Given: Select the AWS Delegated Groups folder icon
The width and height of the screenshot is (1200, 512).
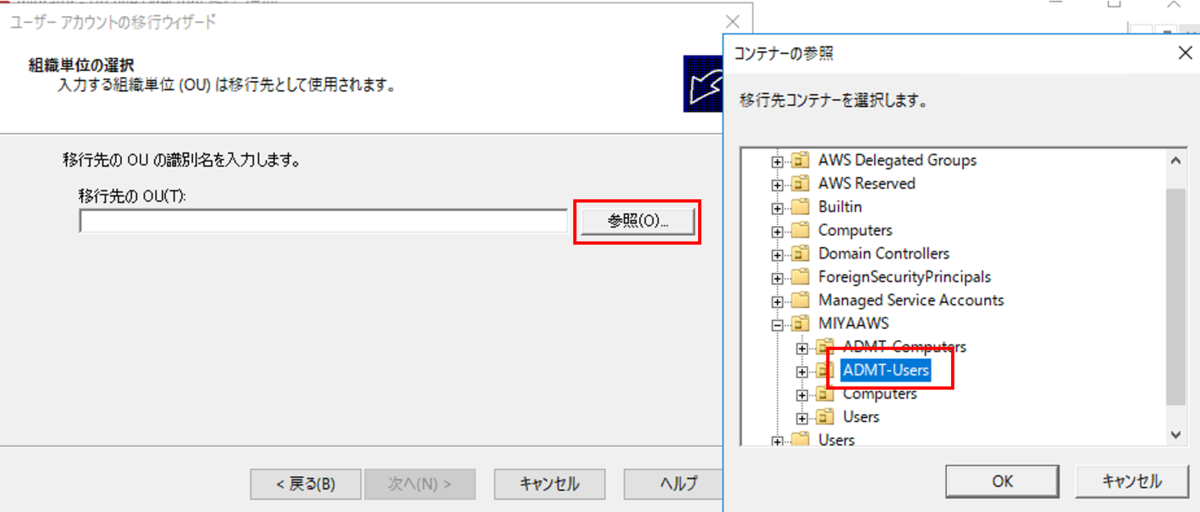Looking at the screenshot, I should [800, 160].
